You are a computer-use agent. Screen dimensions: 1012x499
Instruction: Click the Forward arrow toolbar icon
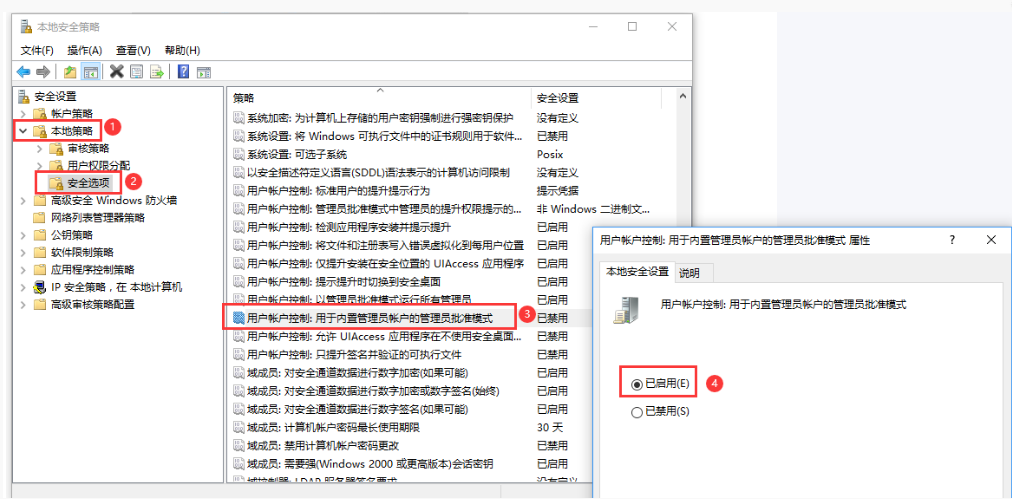(43, 71)
